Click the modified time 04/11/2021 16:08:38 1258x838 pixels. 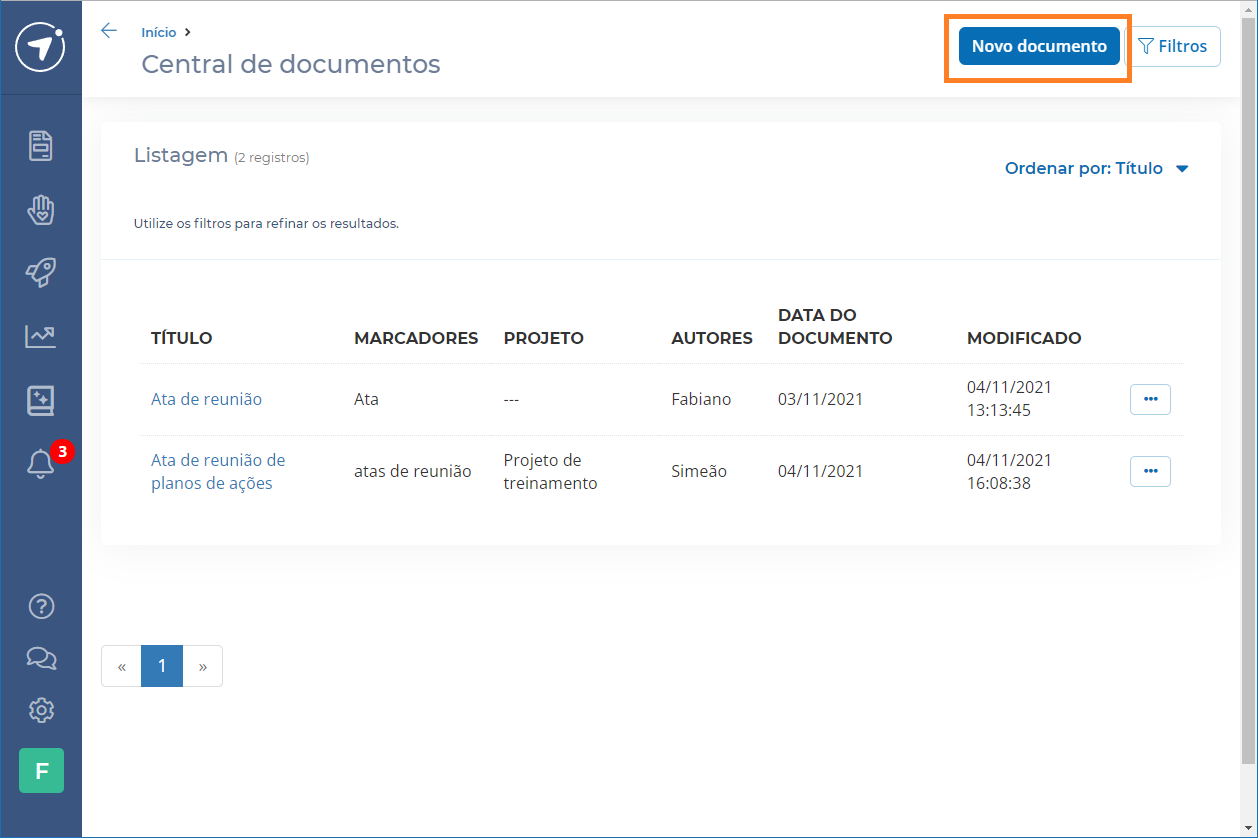point(1009,471)
